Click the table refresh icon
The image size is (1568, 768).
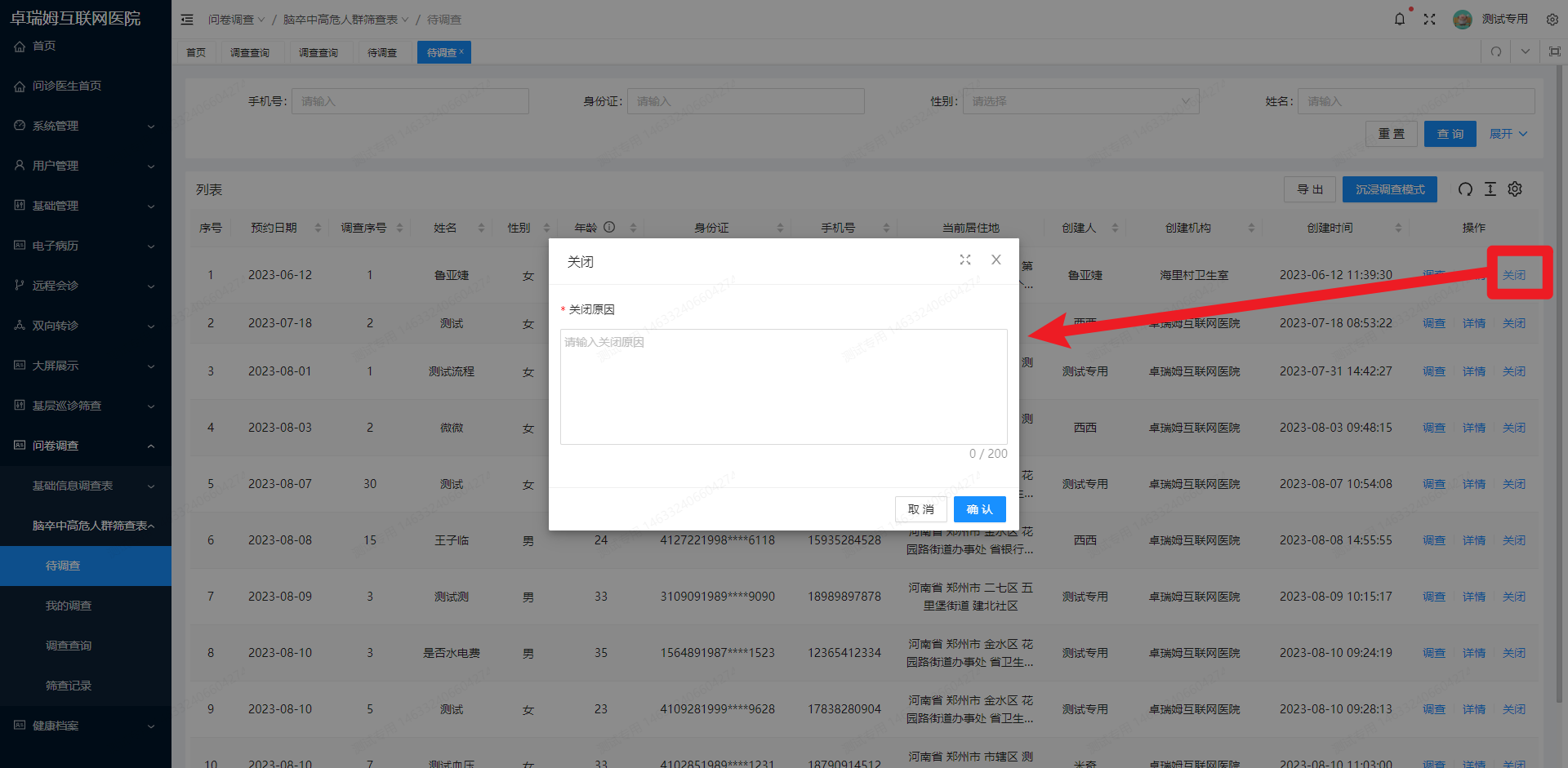[x=1465, y=189]
